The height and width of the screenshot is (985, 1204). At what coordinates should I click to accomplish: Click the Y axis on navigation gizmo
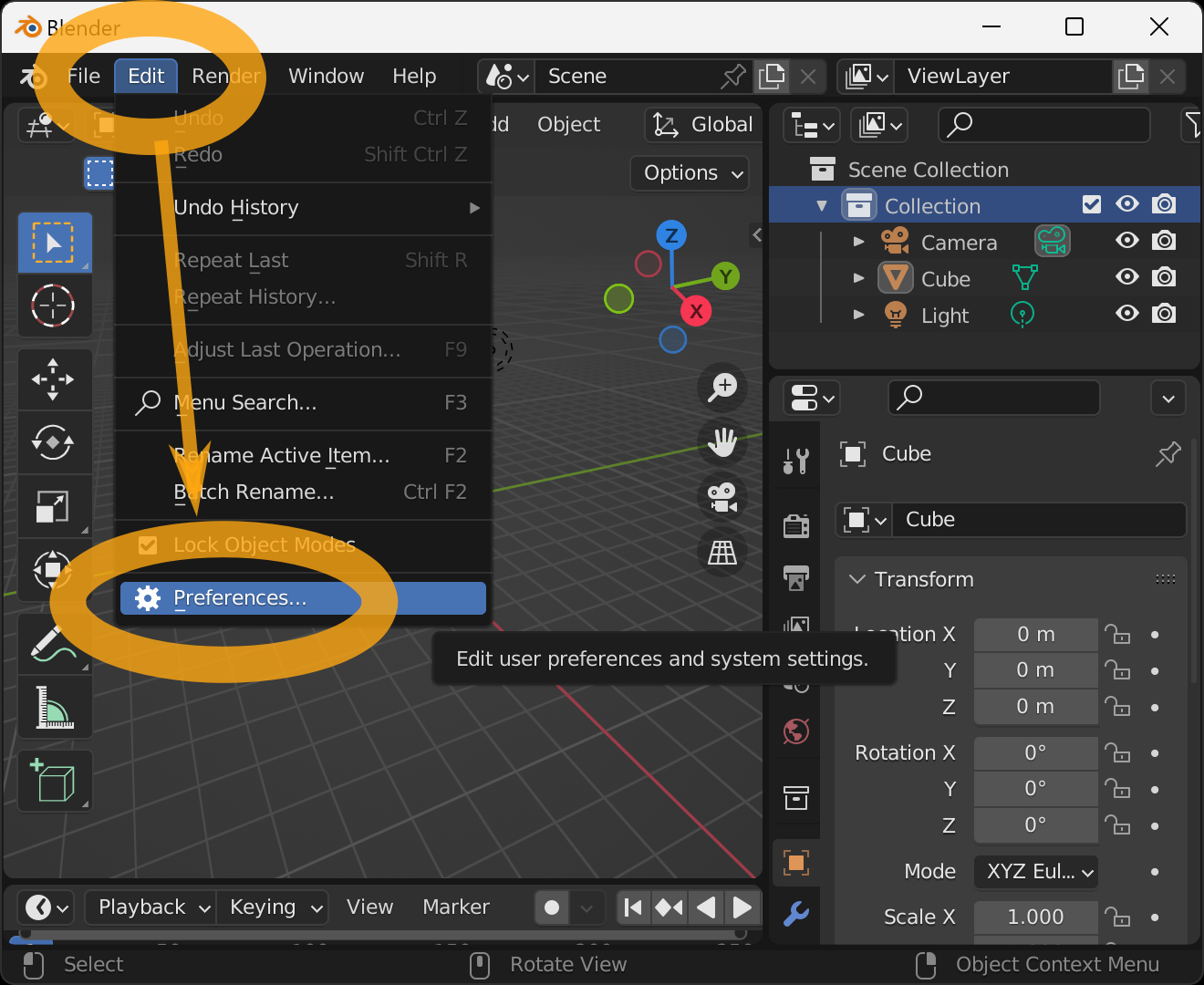pos(725,276)
